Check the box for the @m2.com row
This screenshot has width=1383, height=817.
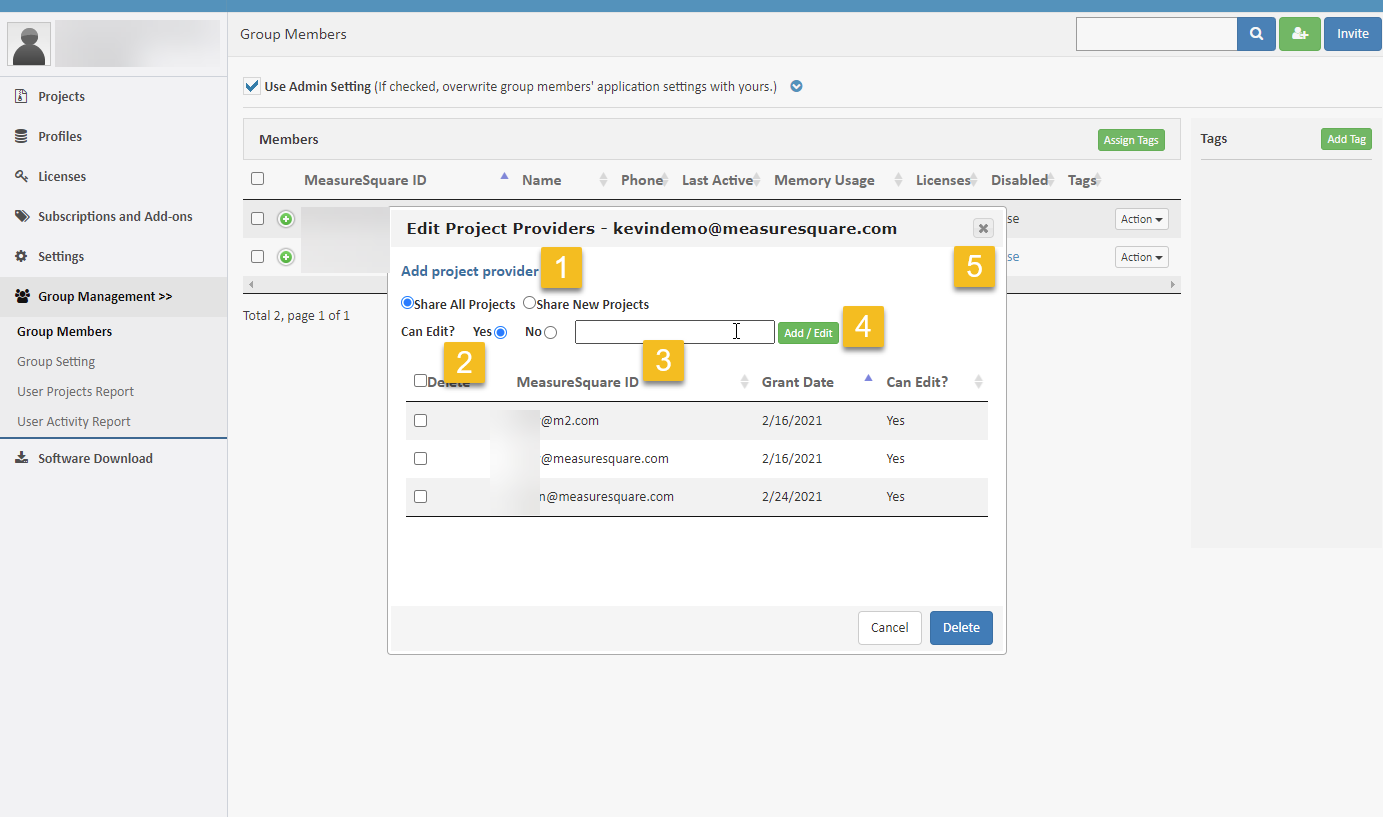coord(420,421)
